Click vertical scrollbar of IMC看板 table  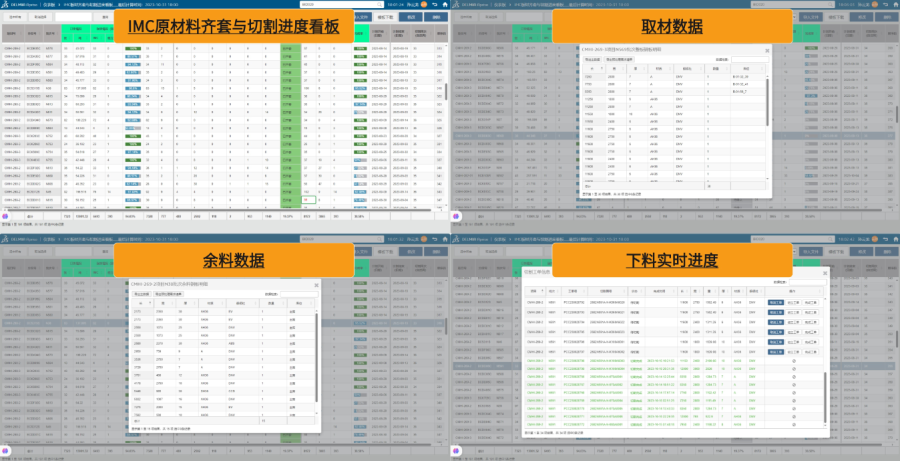coord(446,92)
